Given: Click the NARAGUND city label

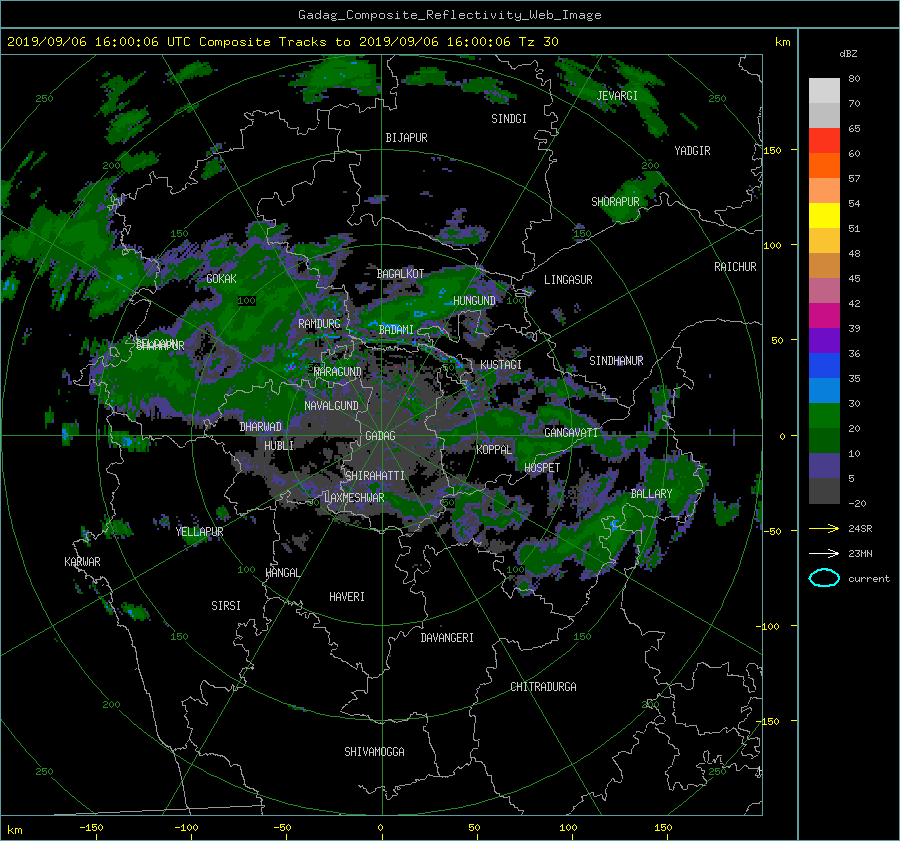Looking at the screenshot, I should (x=338, y=372).
